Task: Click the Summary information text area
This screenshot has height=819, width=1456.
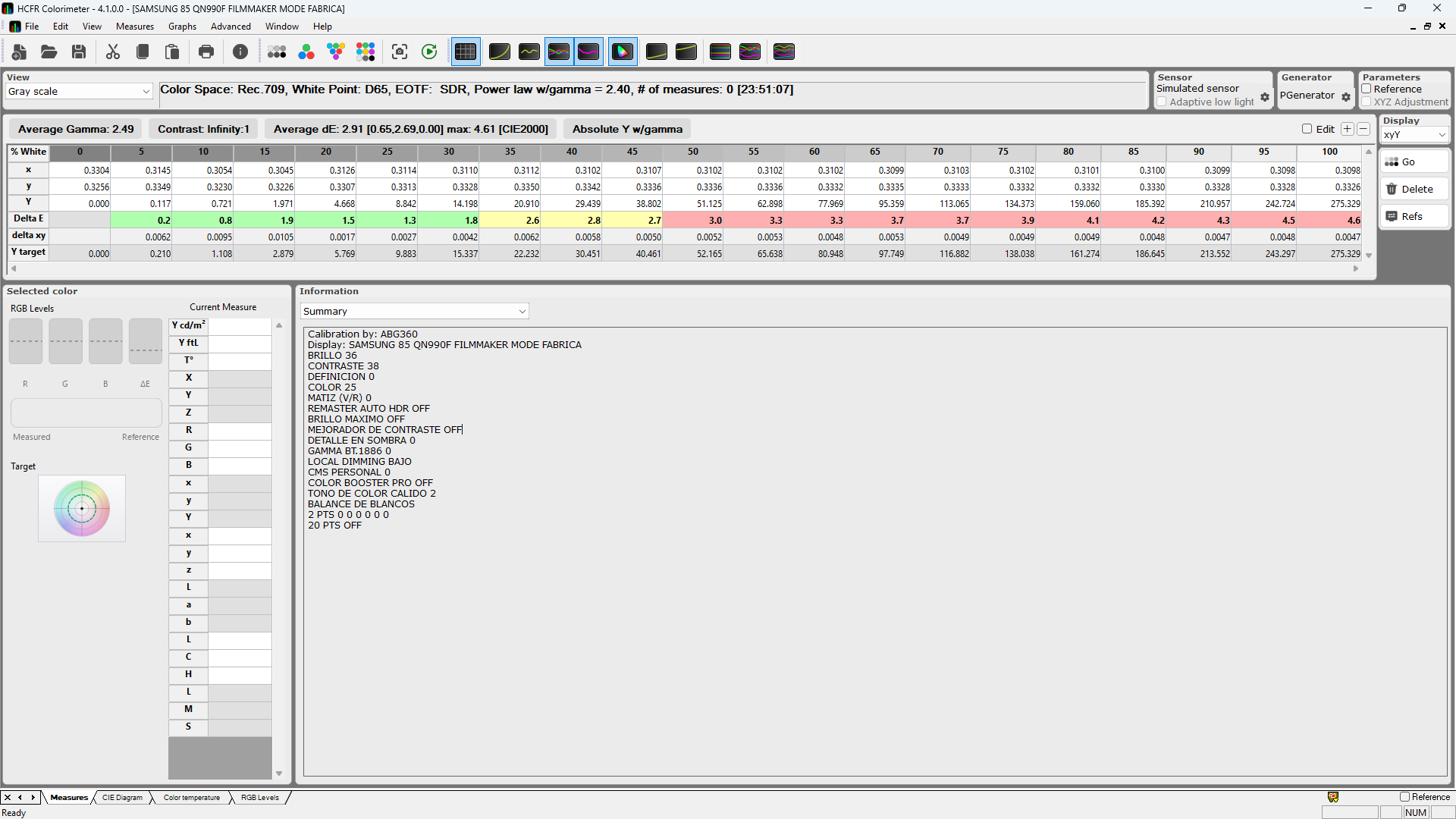Action: (x=875, y=551)
